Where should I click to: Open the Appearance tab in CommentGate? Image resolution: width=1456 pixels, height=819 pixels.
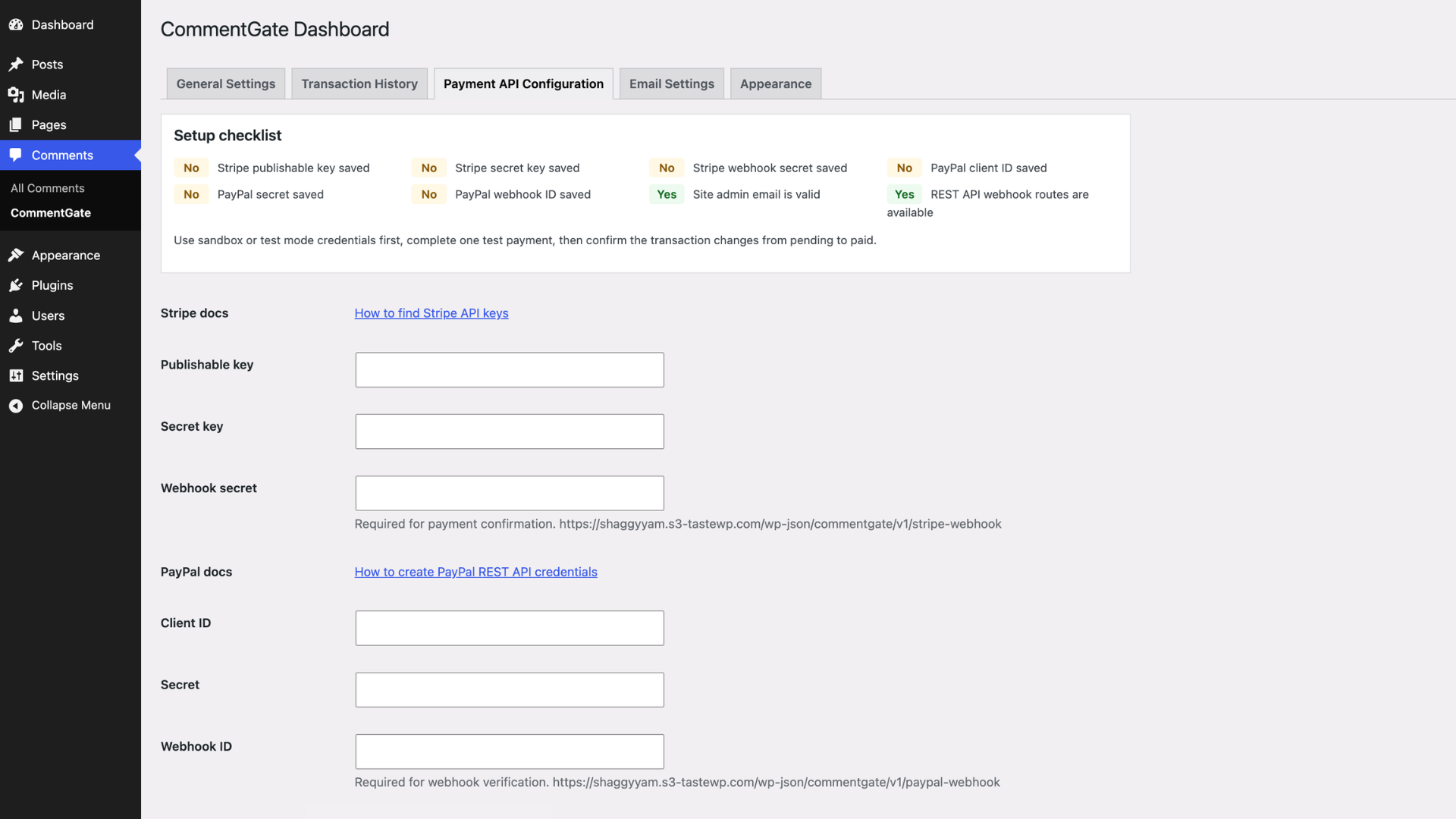click(x=776, y=83)
